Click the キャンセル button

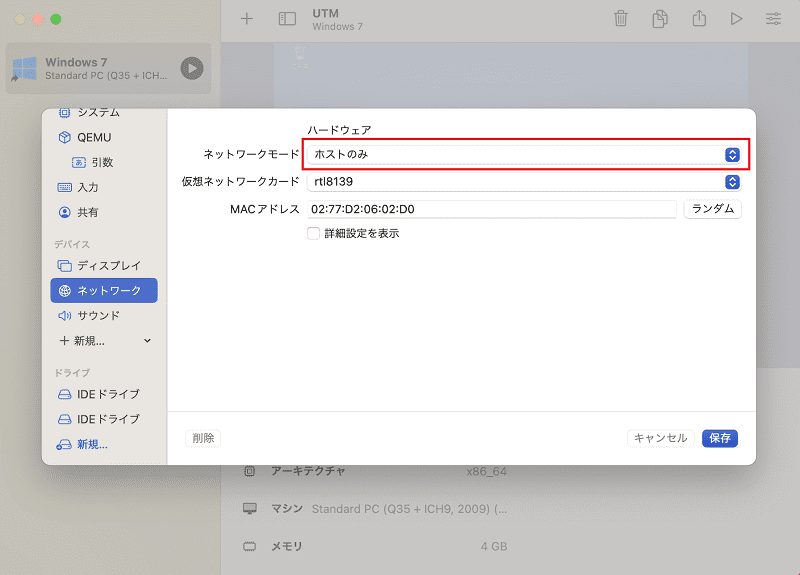coord(660,438)
